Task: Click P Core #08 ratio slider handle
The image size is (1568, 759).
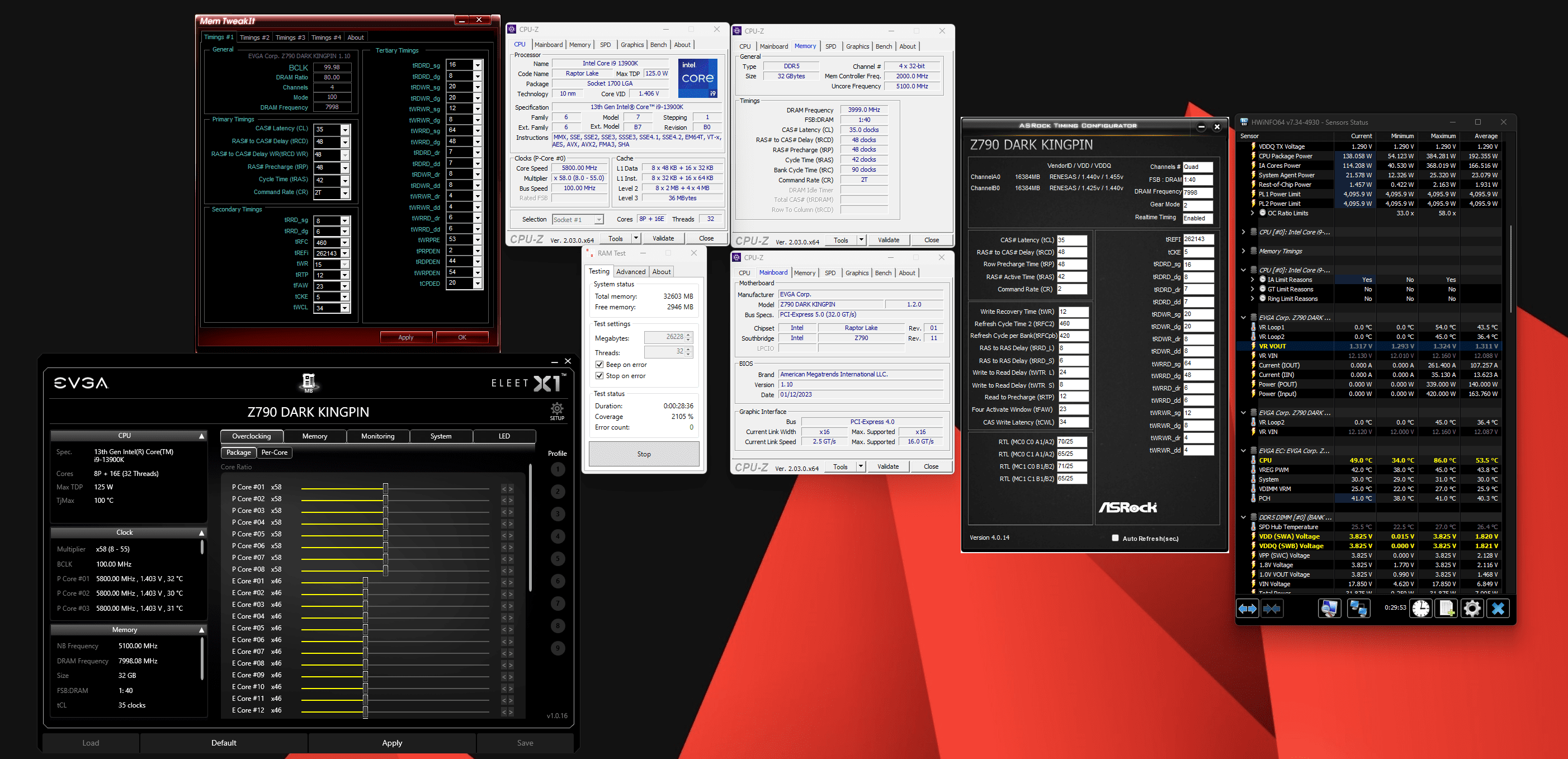Action: (x=385, y=571)
